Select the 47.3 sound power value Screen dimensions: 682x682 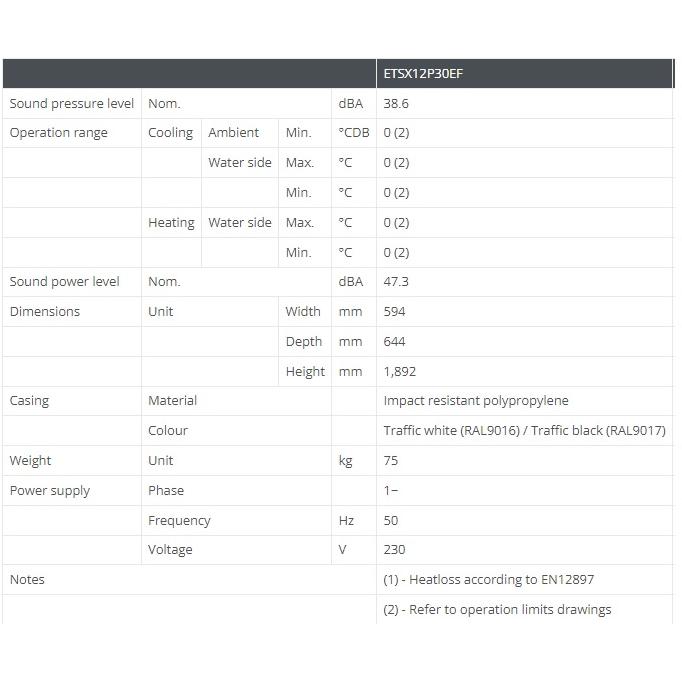396,281
